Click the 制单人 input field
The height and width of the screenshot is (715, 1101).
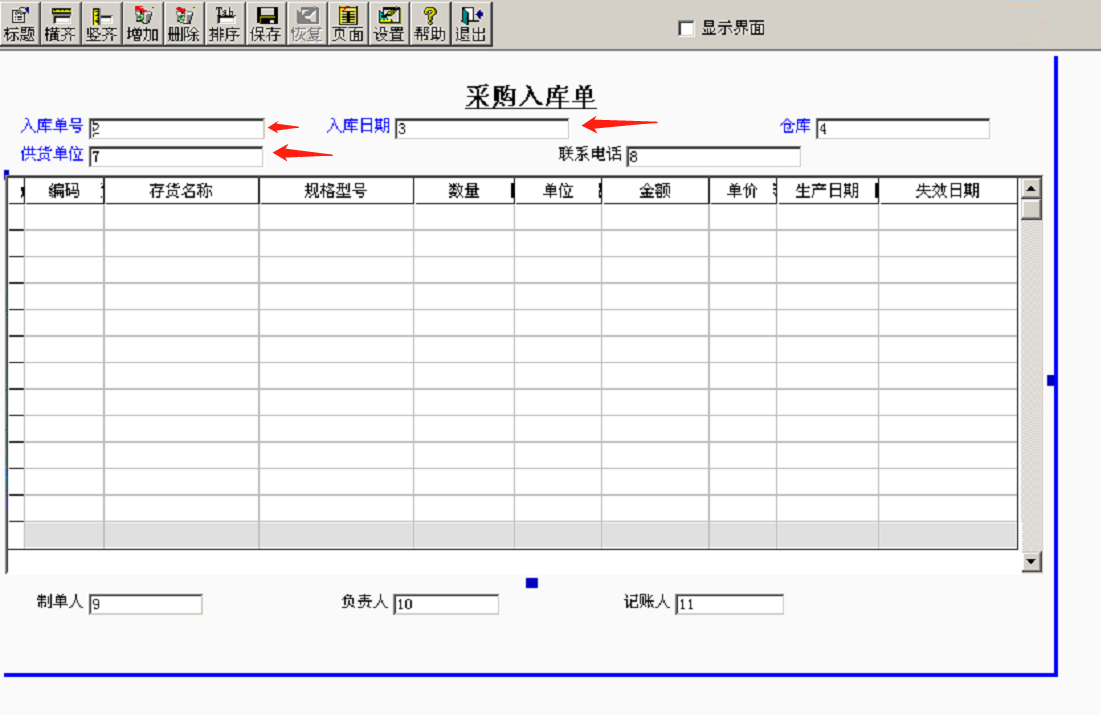(x=146, y=604)
